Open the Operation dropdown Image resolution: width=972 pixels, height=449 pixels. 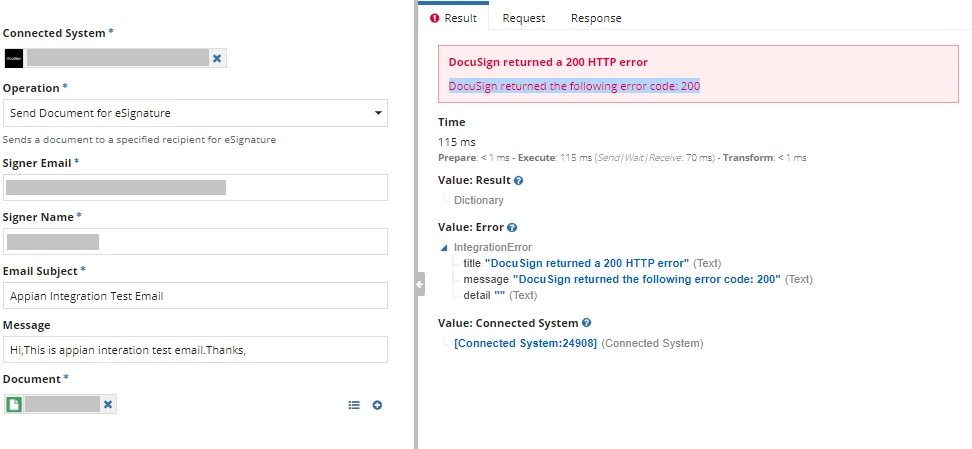pos(195,113)
